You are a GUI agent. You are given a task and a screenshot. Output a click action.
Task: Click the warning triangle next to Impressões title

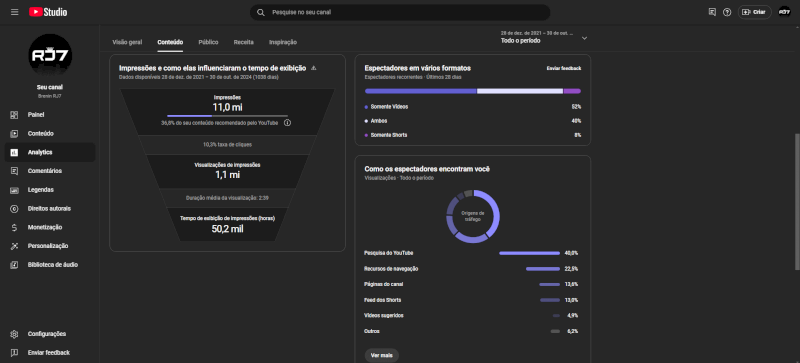(314, 68)
